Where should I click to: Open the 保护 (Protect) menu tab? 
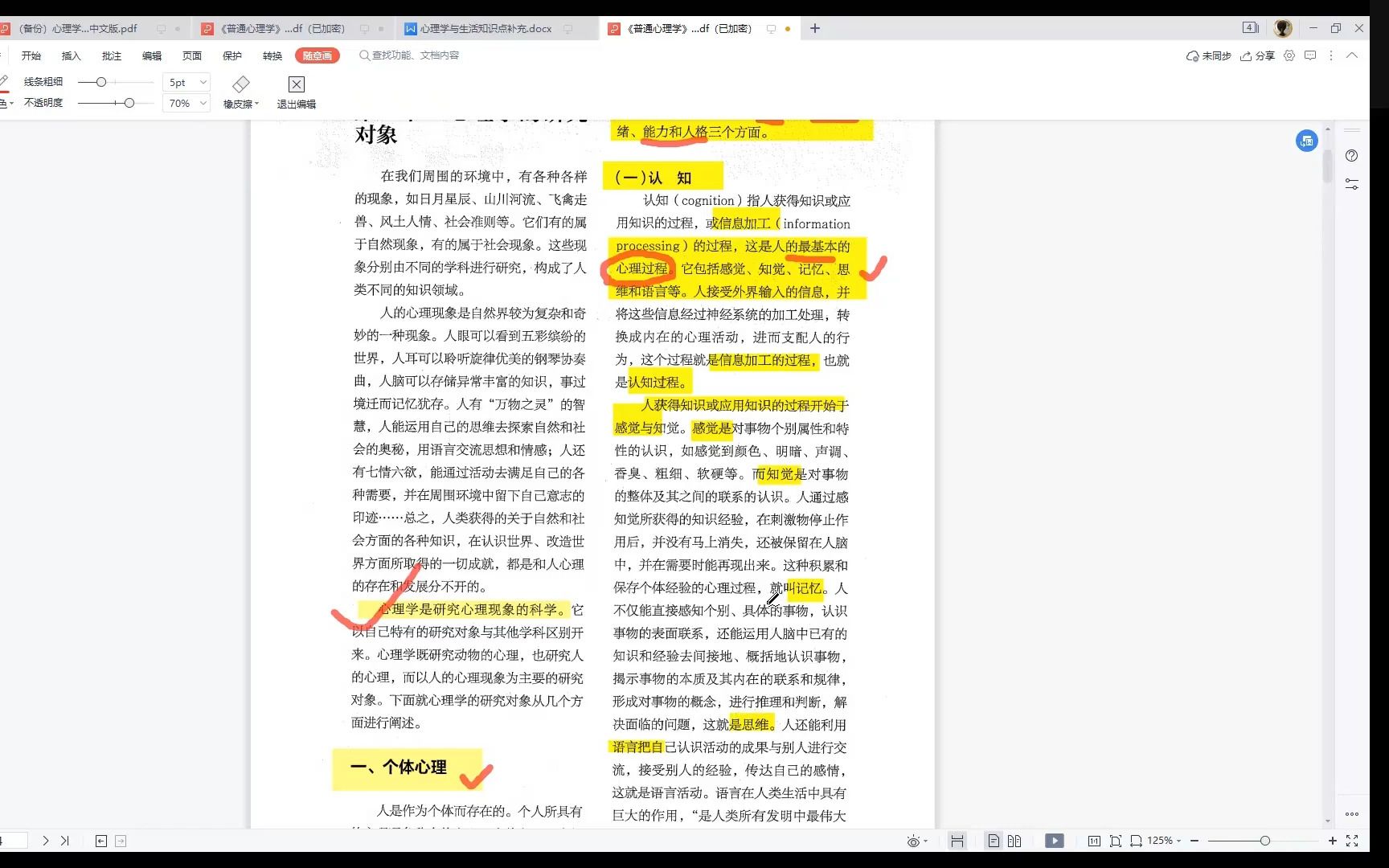(x=232, y=55)
